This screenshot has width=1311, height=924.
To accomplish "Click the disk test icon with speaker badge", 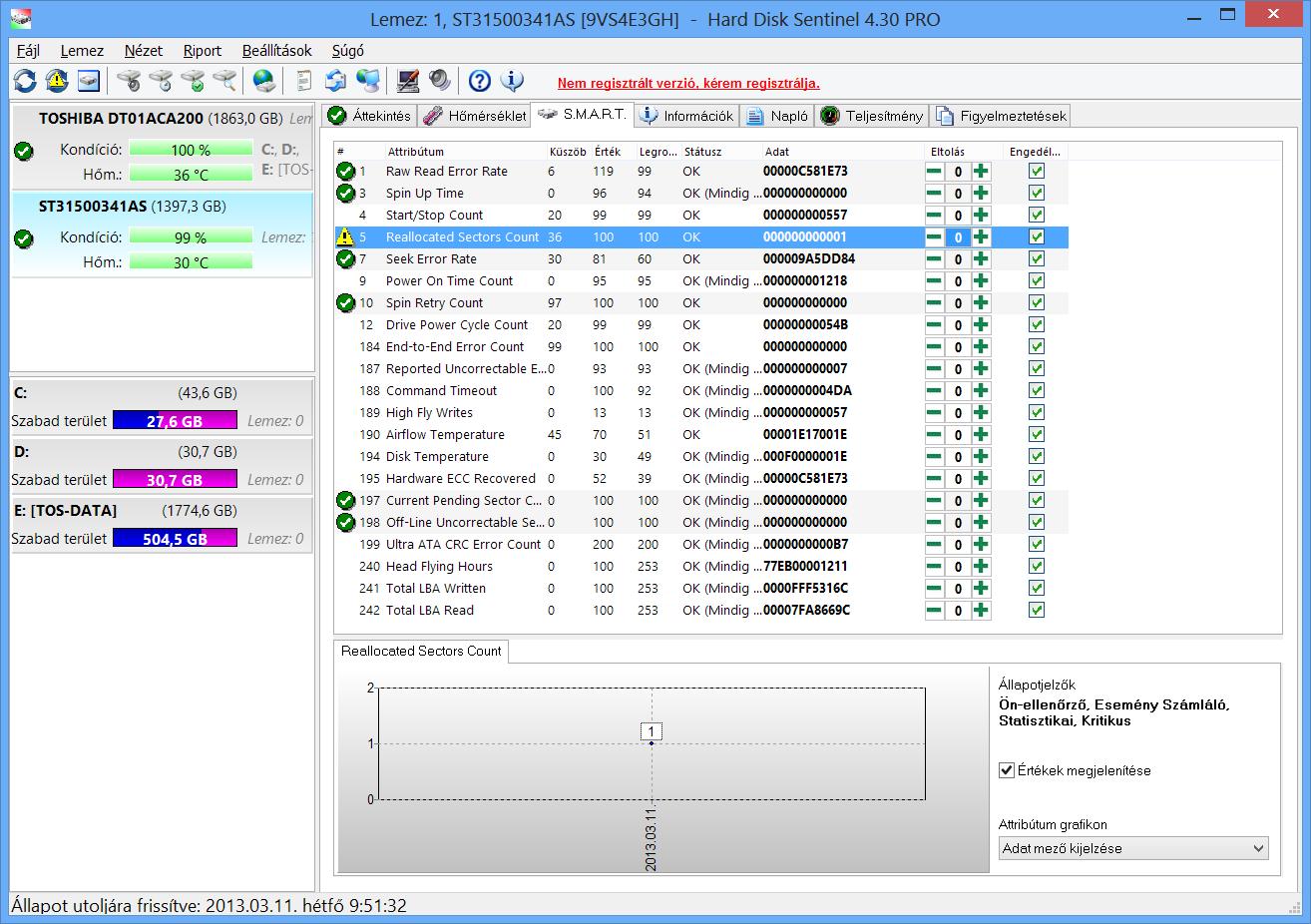I will pyautogui.click(x=129, y=82).
